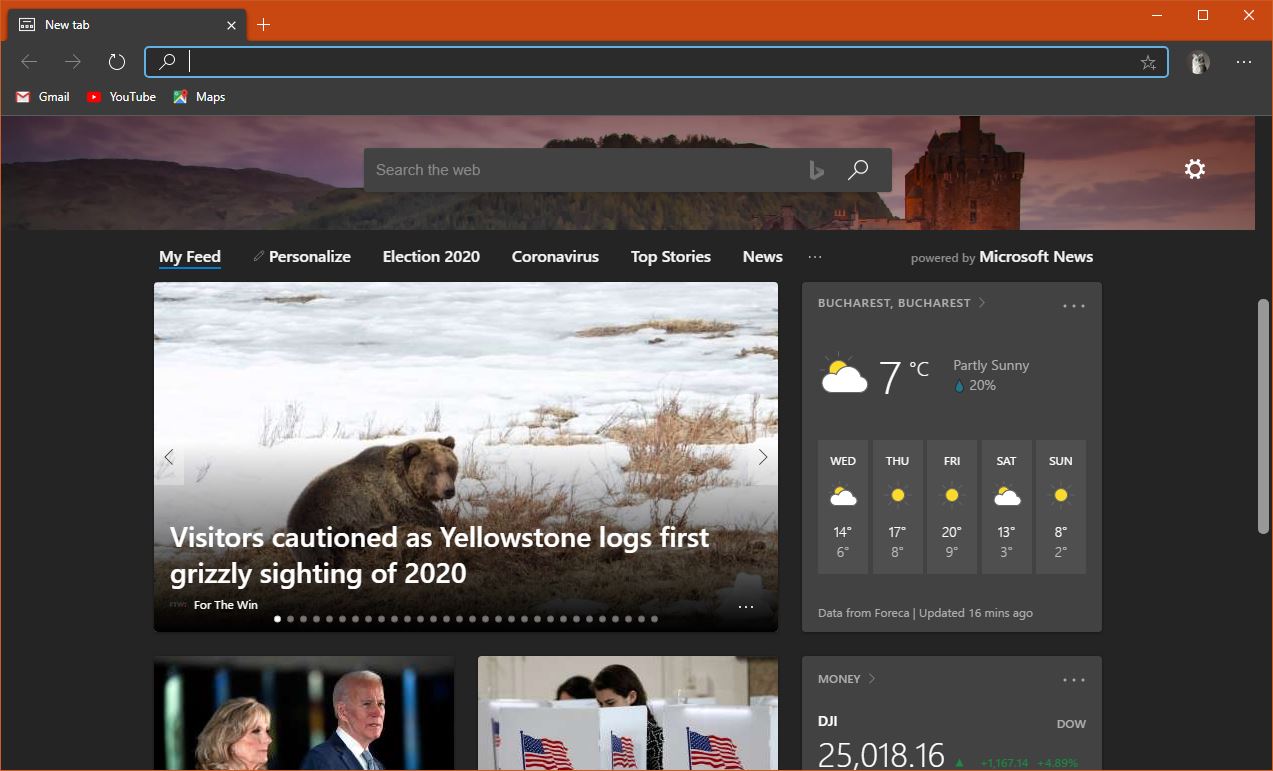1273x771 pixels.
Task: Open Money card options menu
Action: click(x=1073, y=680)
